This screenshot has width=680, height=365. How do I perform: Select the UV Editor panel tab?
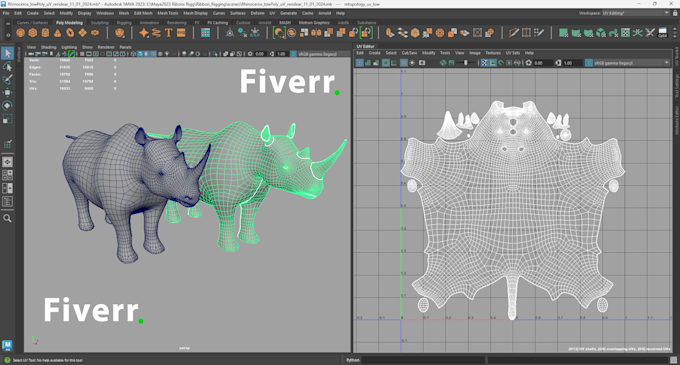pyautogui.click(x=365, y=46)
